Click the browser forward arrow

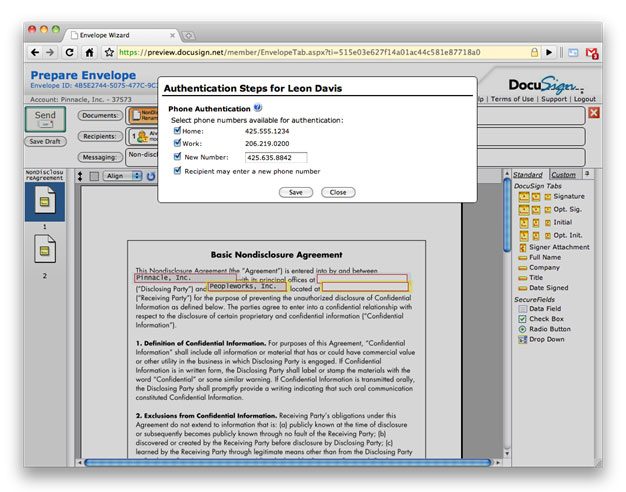50,52
